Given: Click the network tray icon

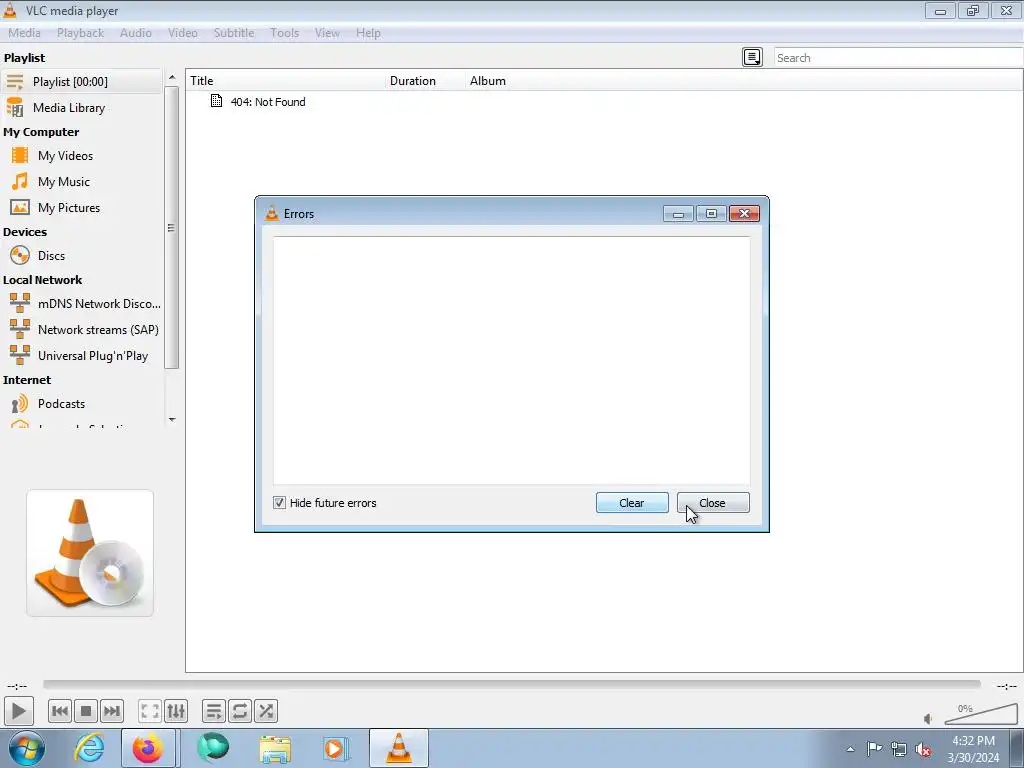Looking at the screenshot, I should 899,749.
